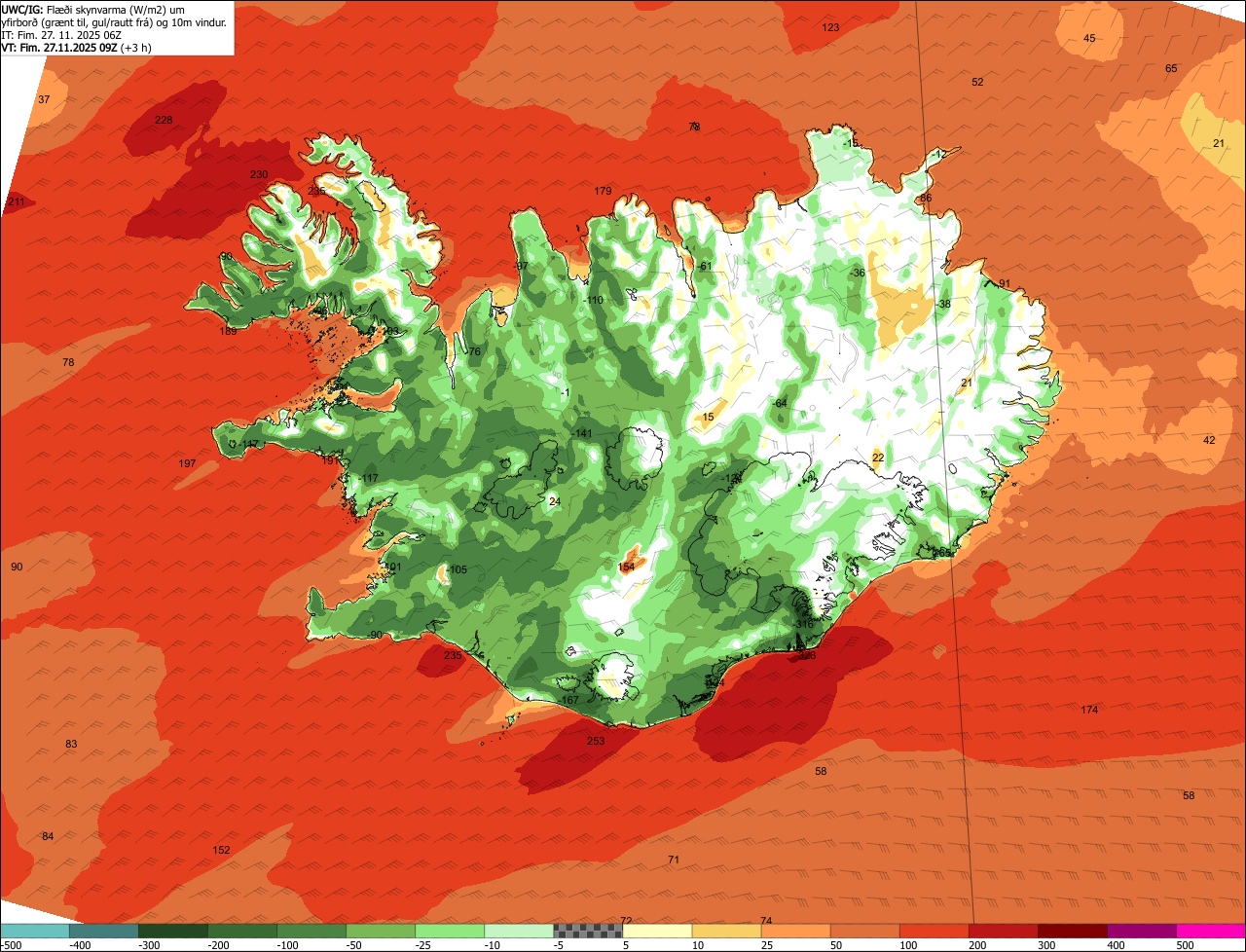The height and width of the screenshot is (952, 1246).
Task: Click the red-orange legend swatch, 100 to 200
Action: (x=934, y=931)
